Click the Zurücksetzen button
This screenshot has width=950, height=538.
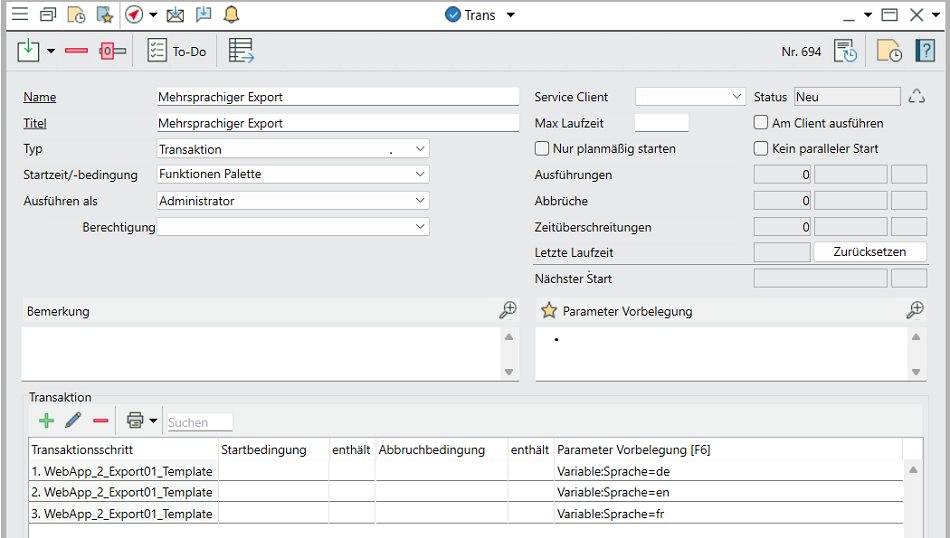869,252
